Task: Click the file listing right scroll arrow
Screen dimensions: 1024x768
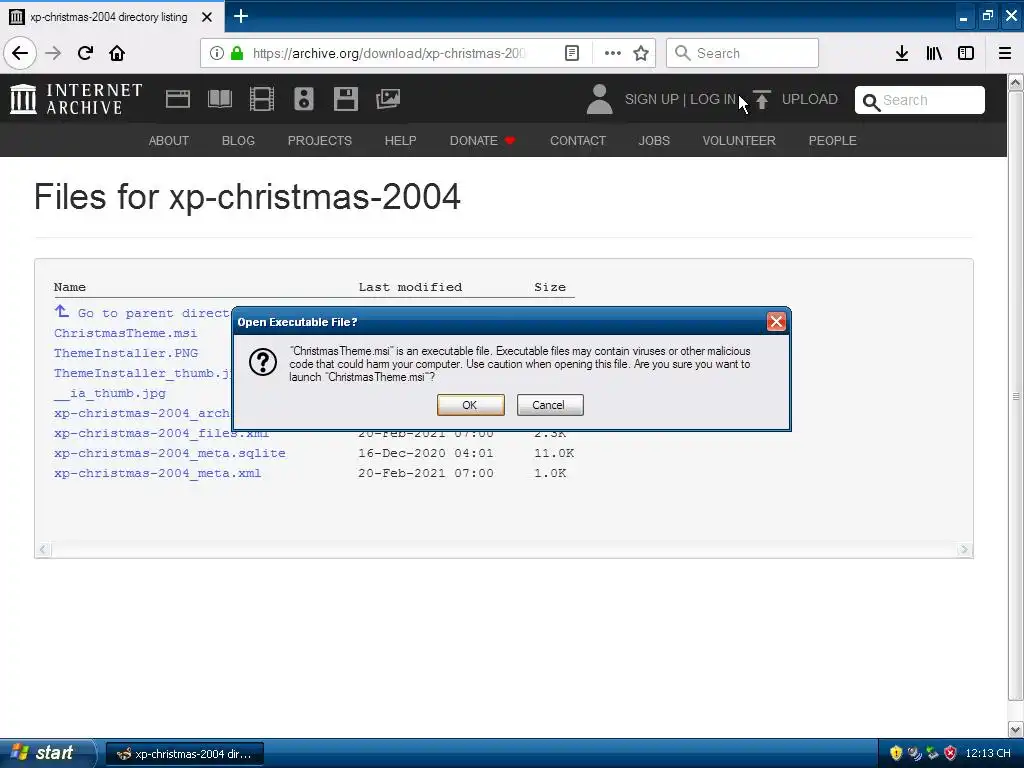Action: point(965,550)
